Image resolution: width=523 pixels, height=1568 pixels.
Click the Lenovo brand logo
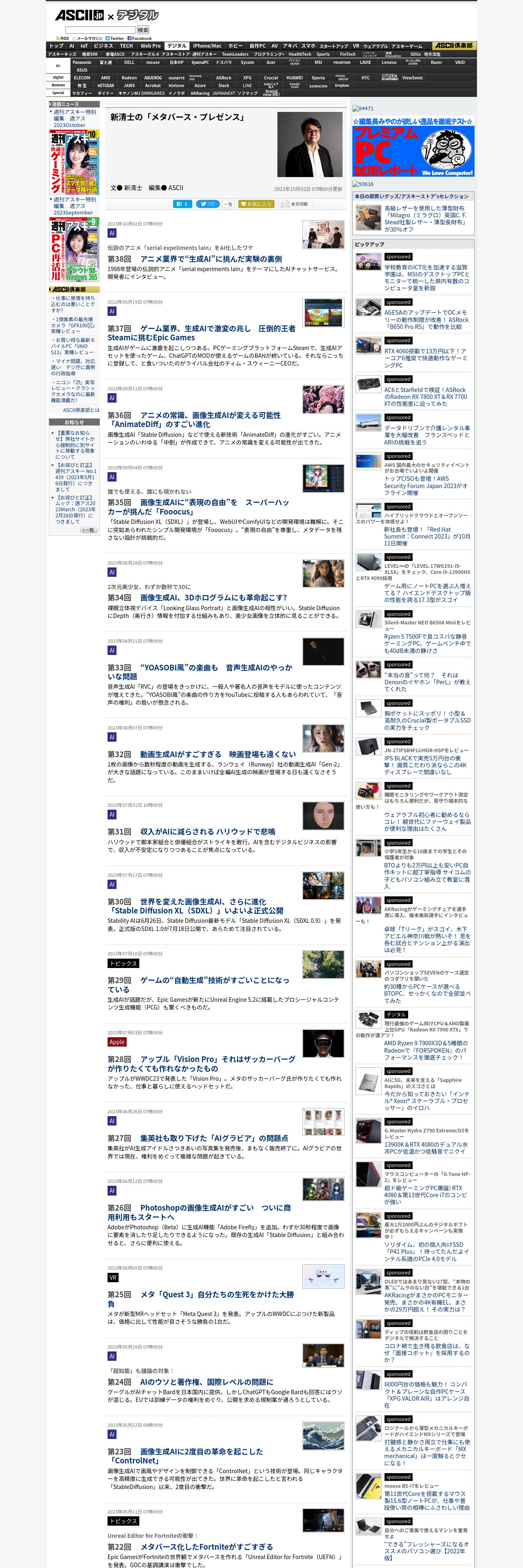pyautogui.click(x=389, y=62)
